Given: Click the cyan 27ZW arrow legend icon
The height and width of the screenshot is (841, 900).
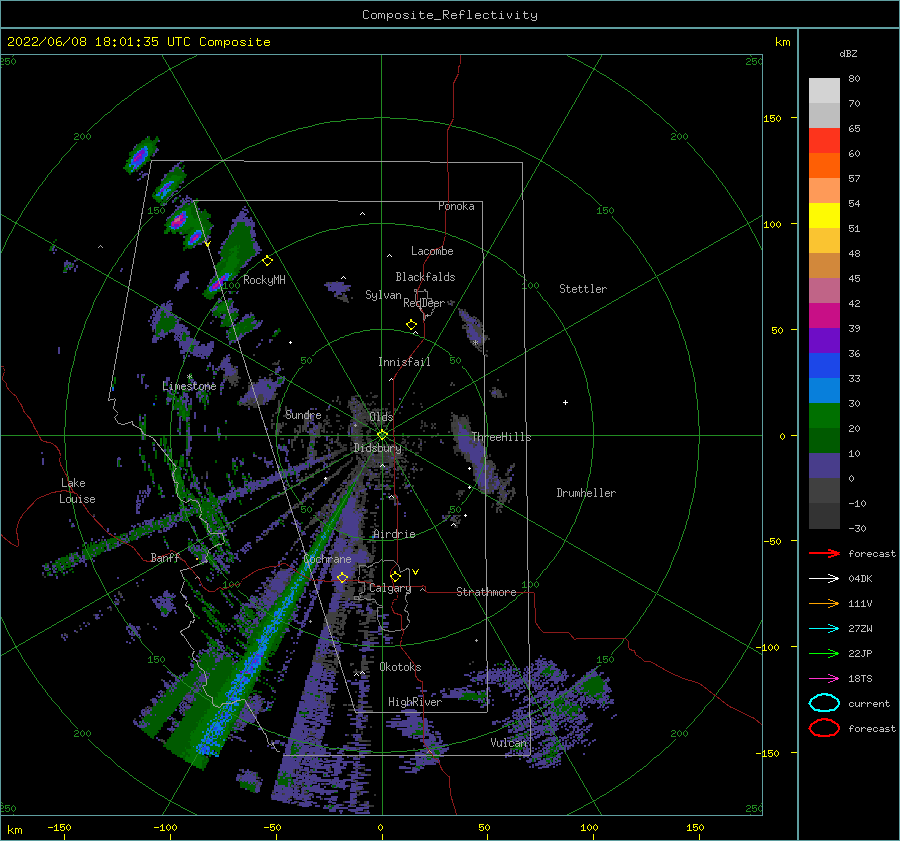Looking at the screenshot, I should click(824, 629).
